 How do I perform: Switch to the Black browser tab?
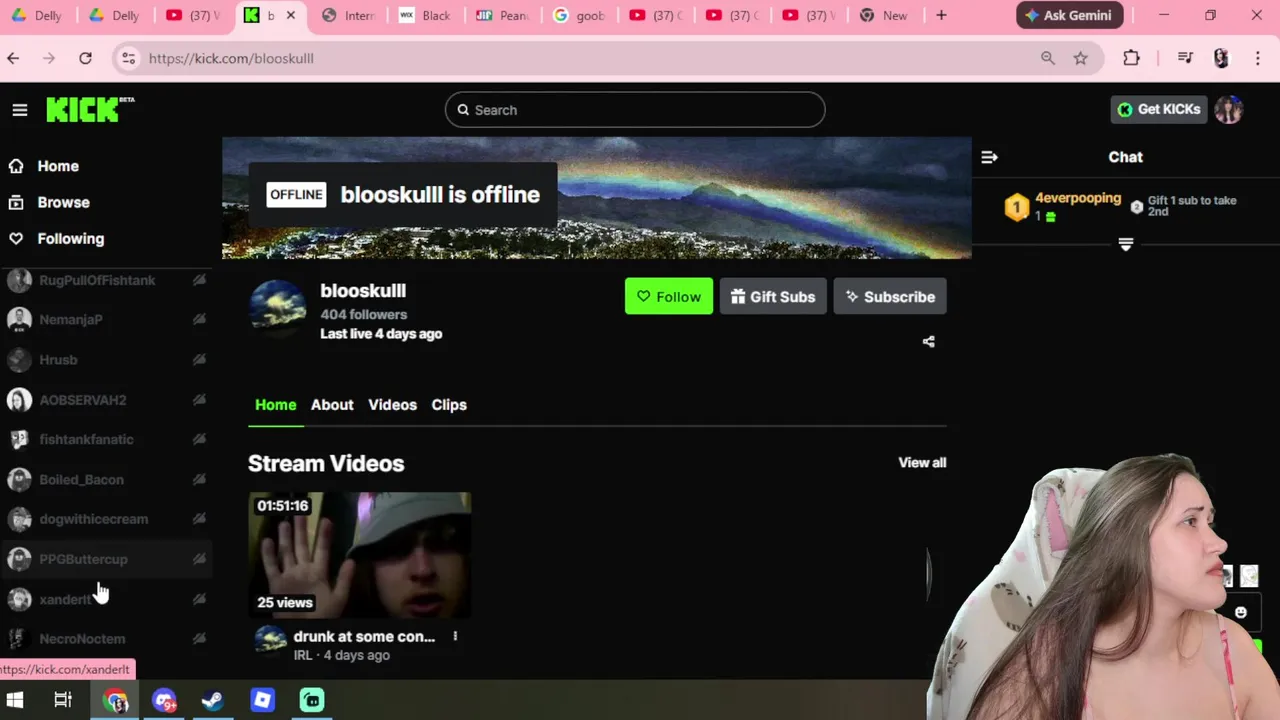point(427,15)
